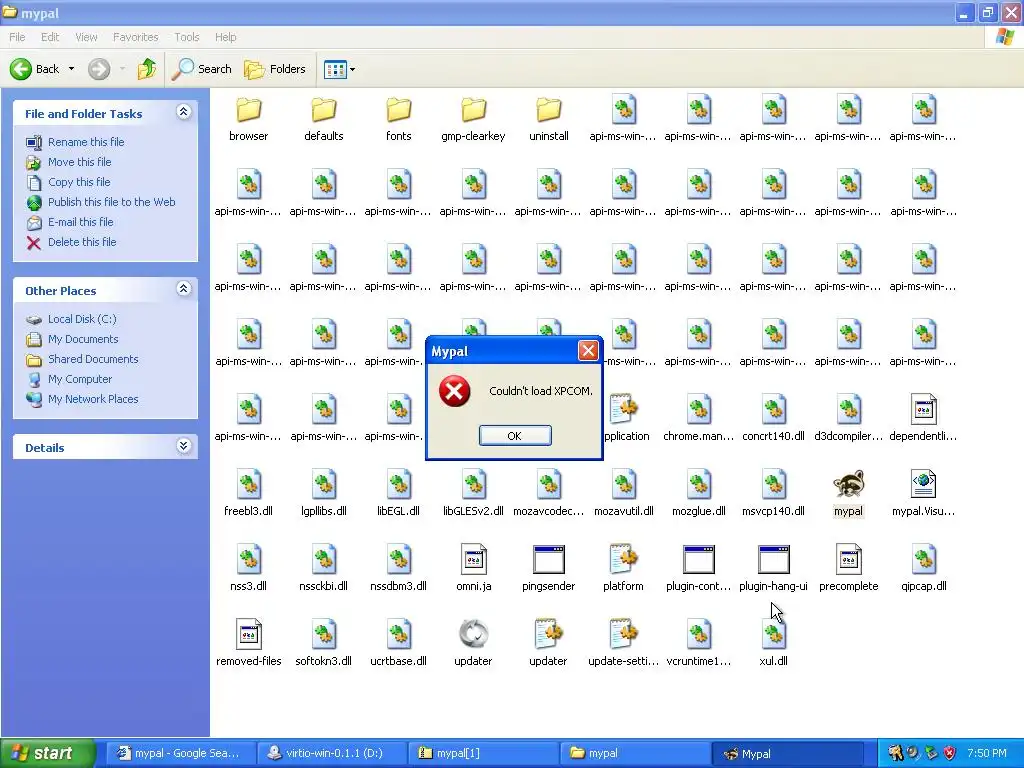1024x768 pixels.
Task: Select the mypal.VisualElementsManifest file
Action: point(923,494)
